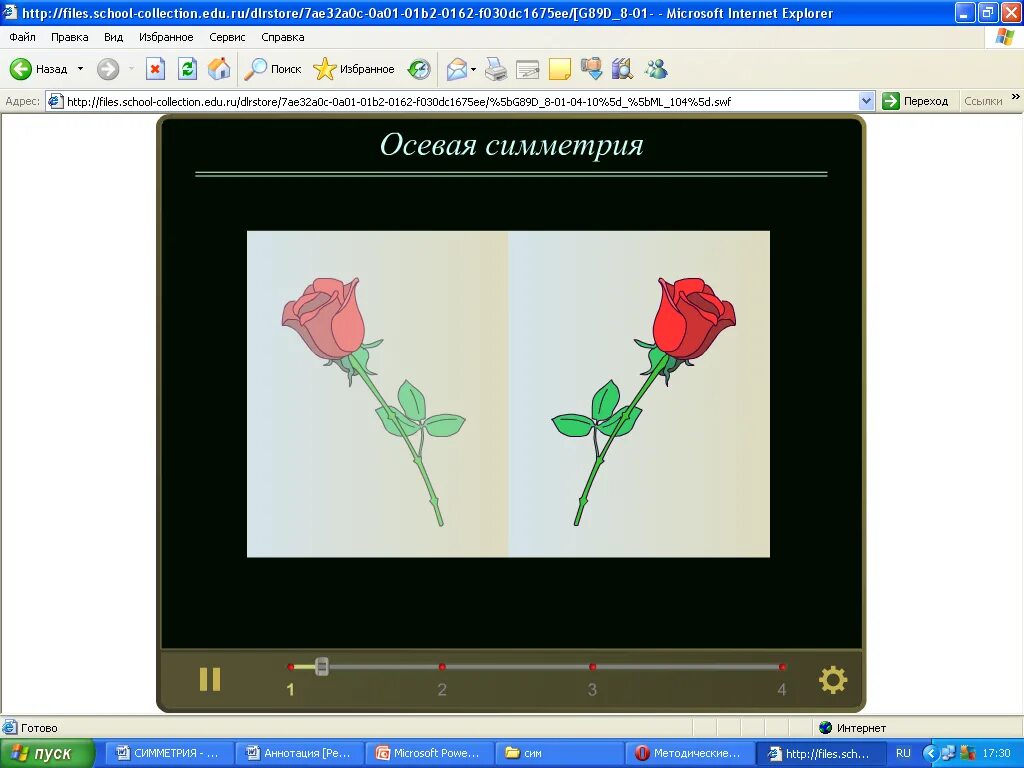
Task: Click the Refresh page icon
Action: (x=187, y=69)
